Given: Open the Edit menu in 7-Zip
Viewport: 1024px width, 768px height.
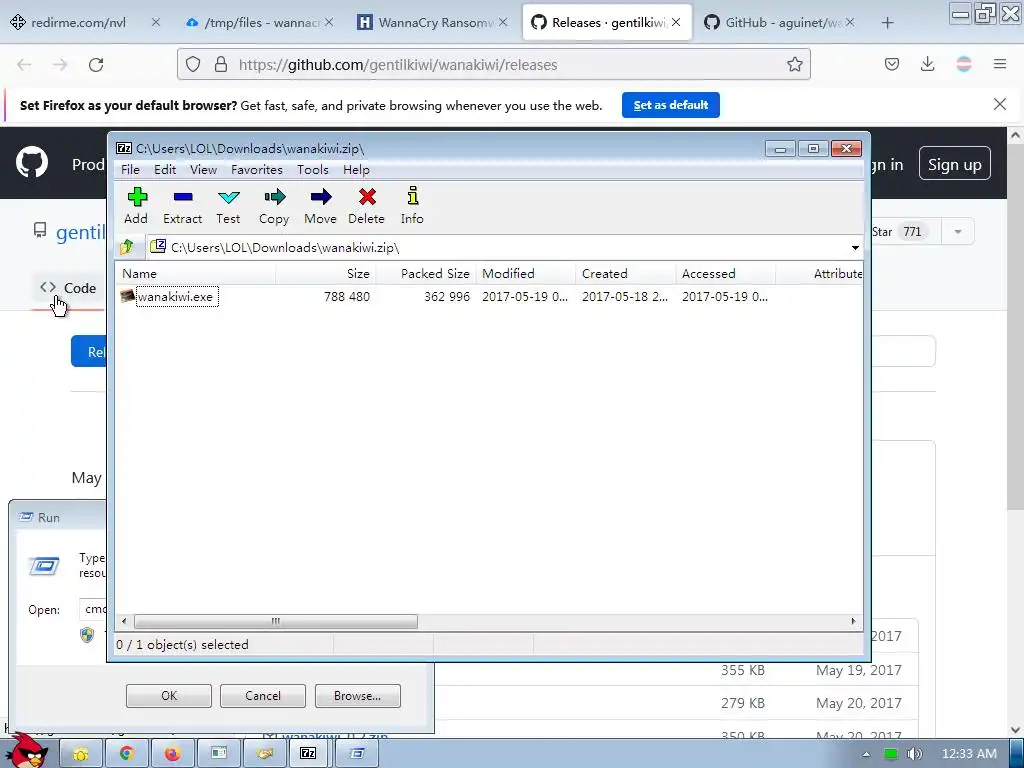Looking at the screenshot, I should click(165, 170).
